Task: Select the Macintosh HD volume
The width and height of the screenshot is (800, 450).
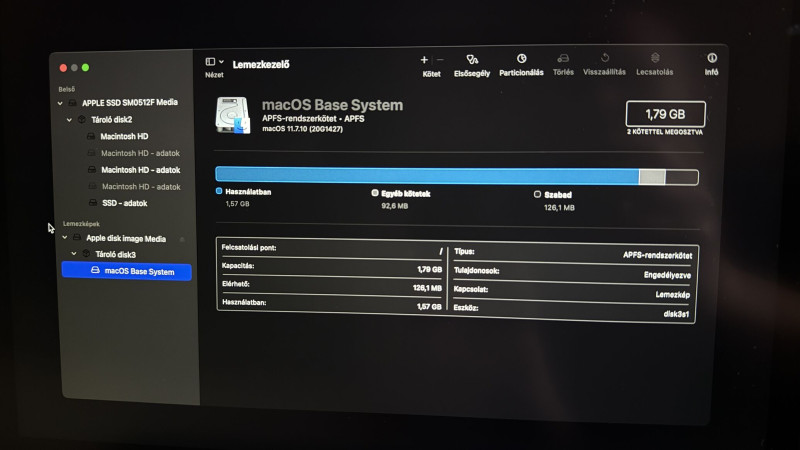Action: pos(124,136)
